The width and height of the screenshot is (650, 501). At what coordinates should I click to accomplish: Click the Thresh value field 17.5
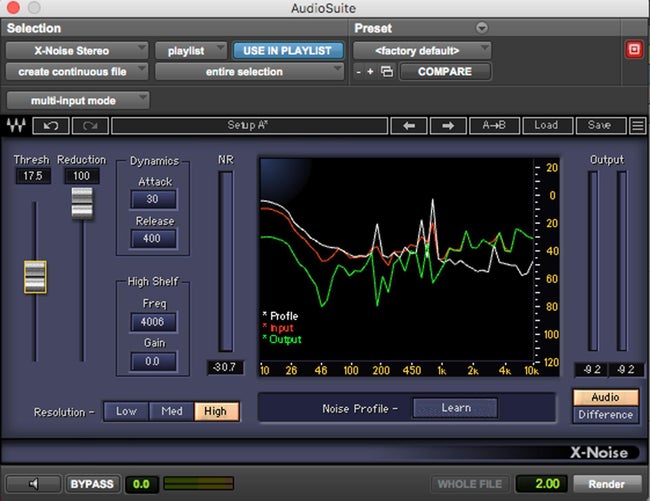[x=33, y=176]
